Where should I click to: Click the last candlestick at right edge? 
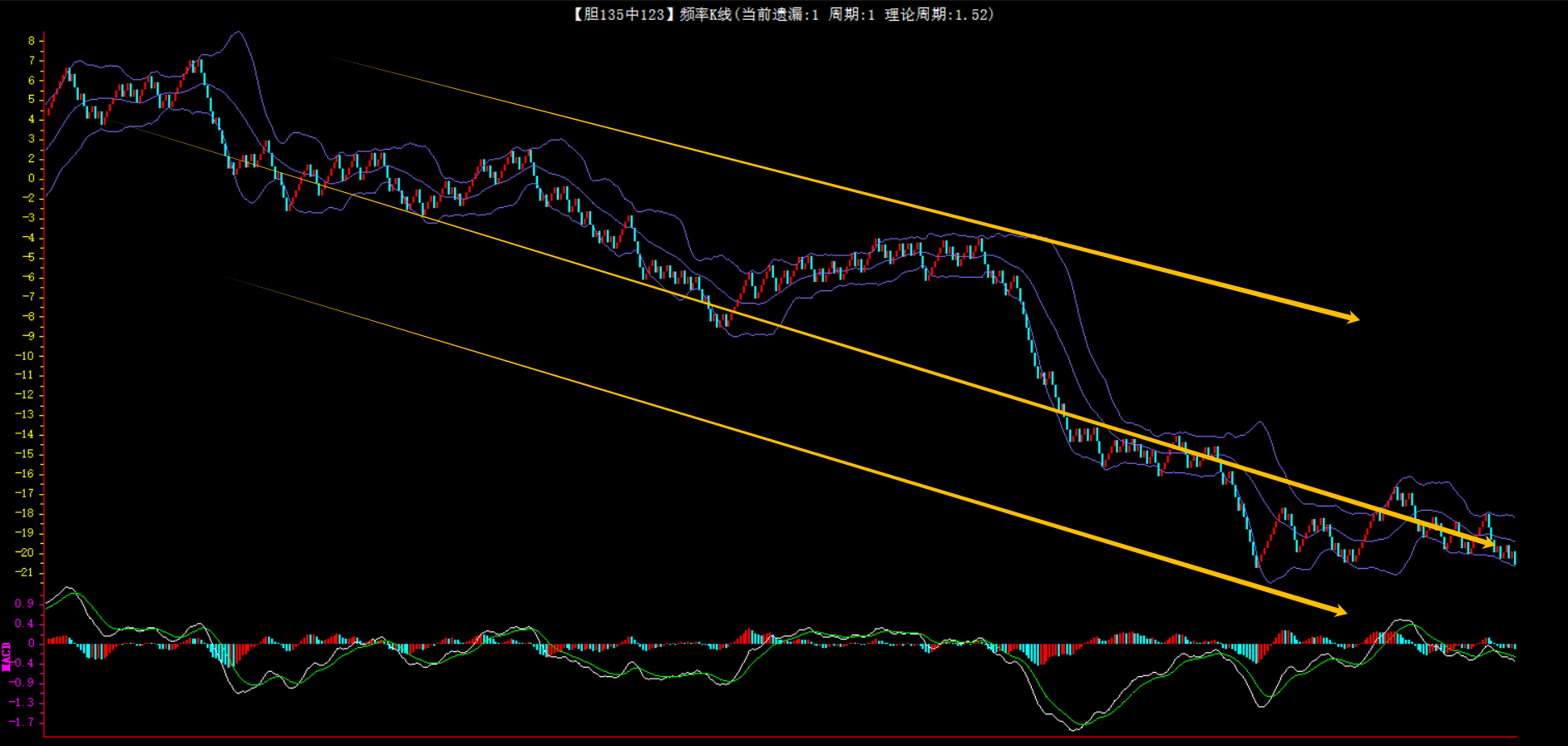(x=1515, y=557)
